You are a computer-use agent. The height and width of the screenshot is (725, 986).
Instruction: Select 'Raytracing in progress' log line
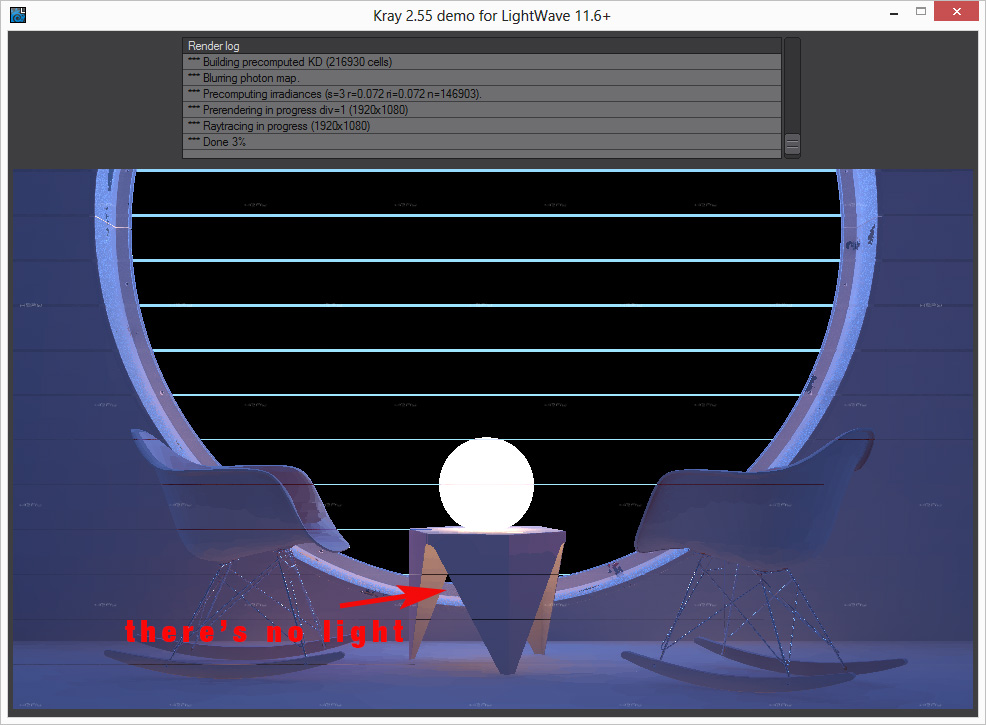click(x=481, y=126)
